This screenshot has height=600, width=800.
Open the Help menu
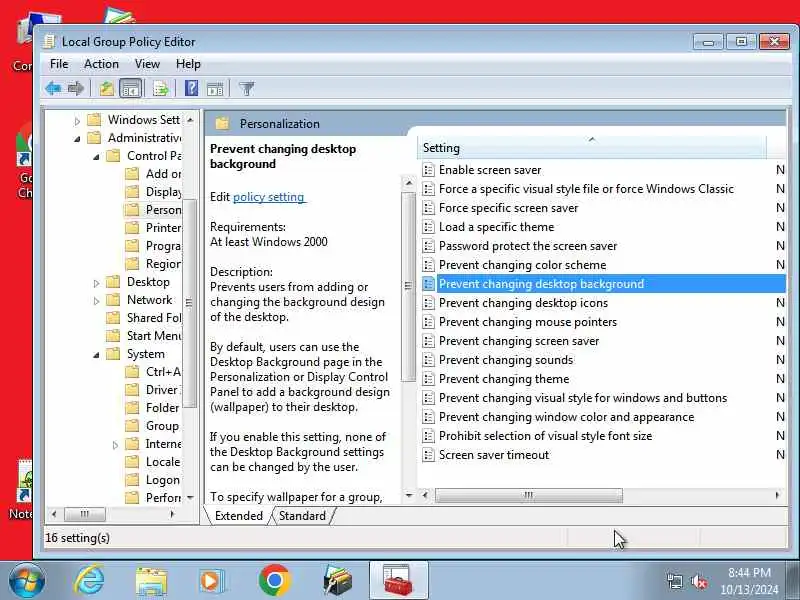(x=188, y=64)
